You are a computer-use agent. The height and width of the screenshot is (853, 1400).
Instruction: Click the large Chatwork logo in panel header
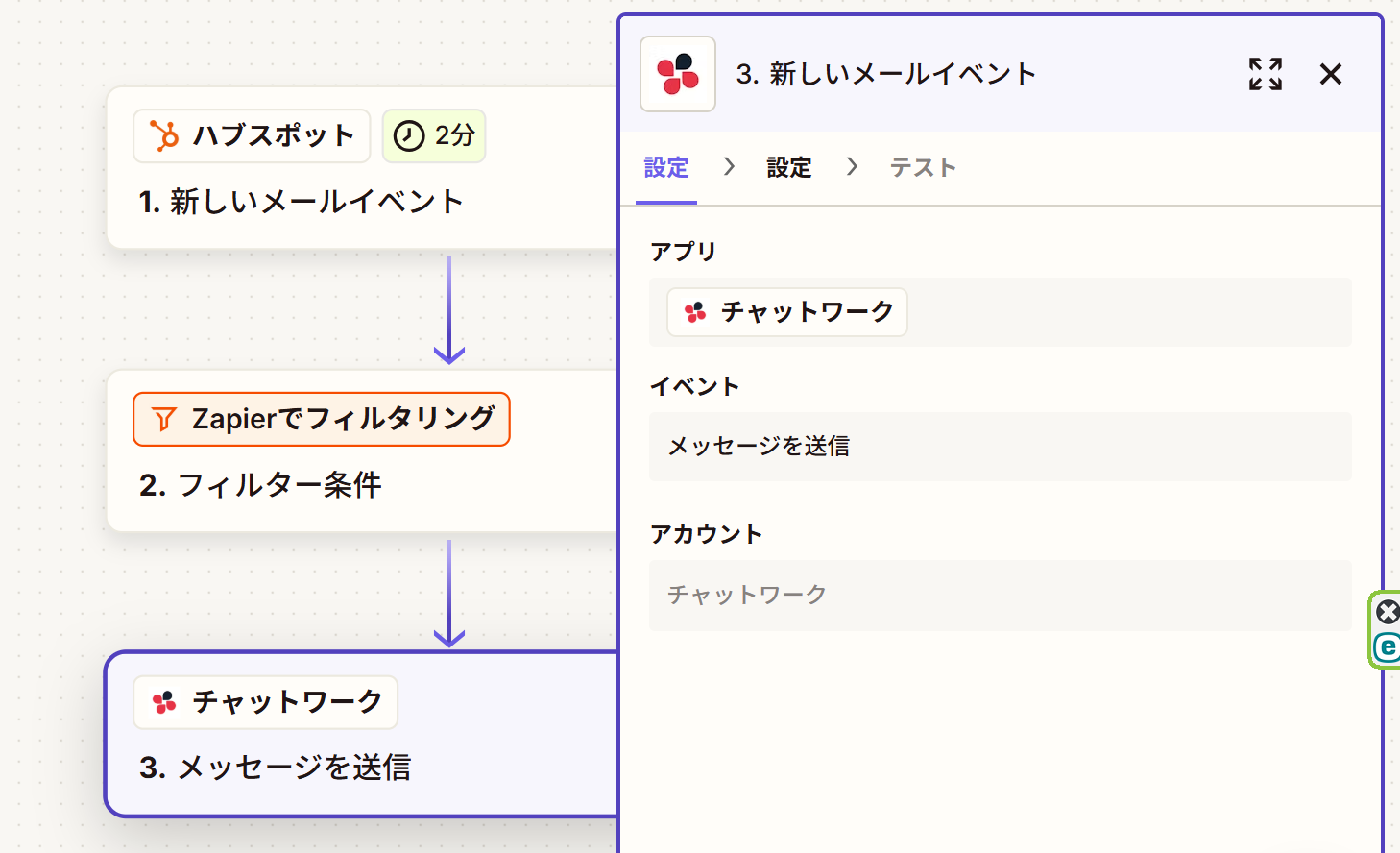click(678, 74)
